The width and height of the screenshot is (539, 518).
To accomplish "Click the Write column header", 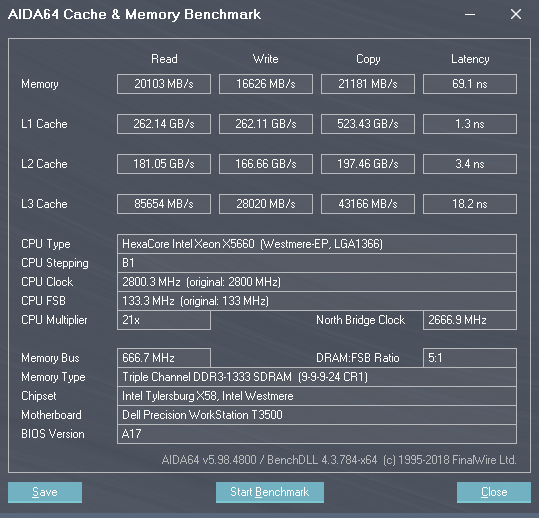I will (266, 59).
